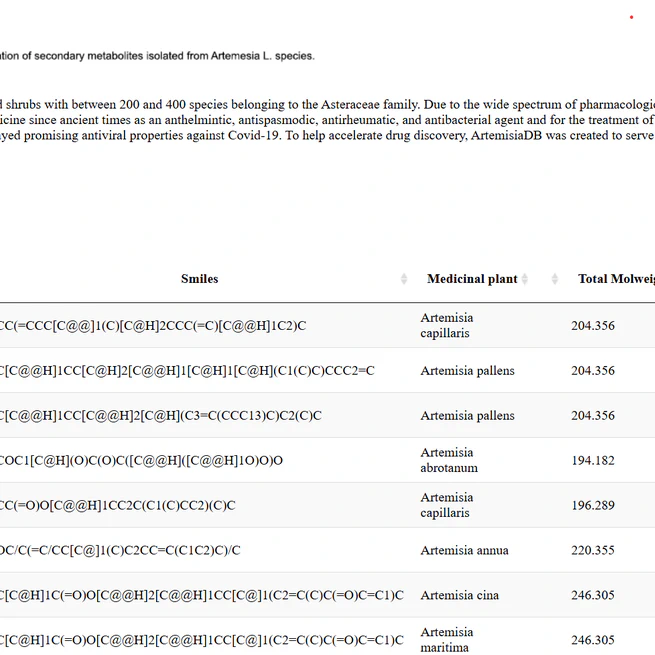This screenshot has height=655, width=655.
Task: Sort table by Smiles column arrows
Action: click(404, 279)
